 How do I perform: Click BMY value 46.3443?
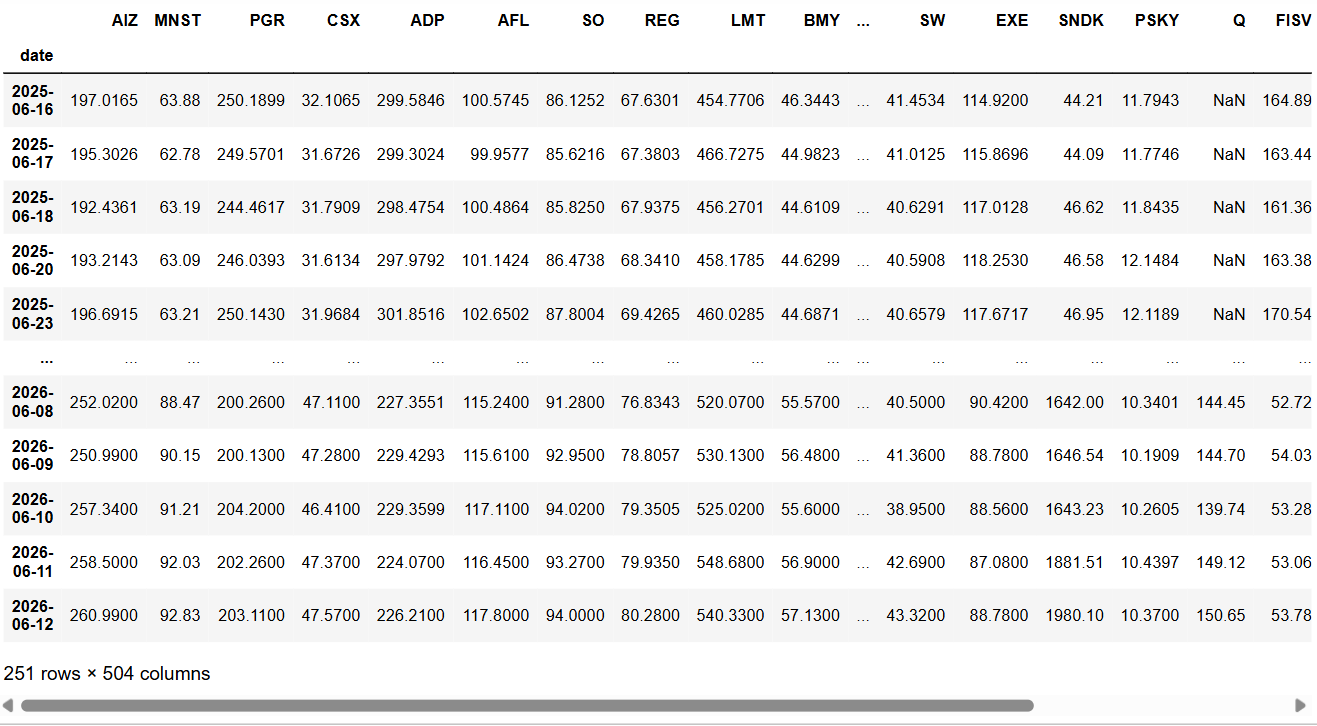click(x=811, y=100)
